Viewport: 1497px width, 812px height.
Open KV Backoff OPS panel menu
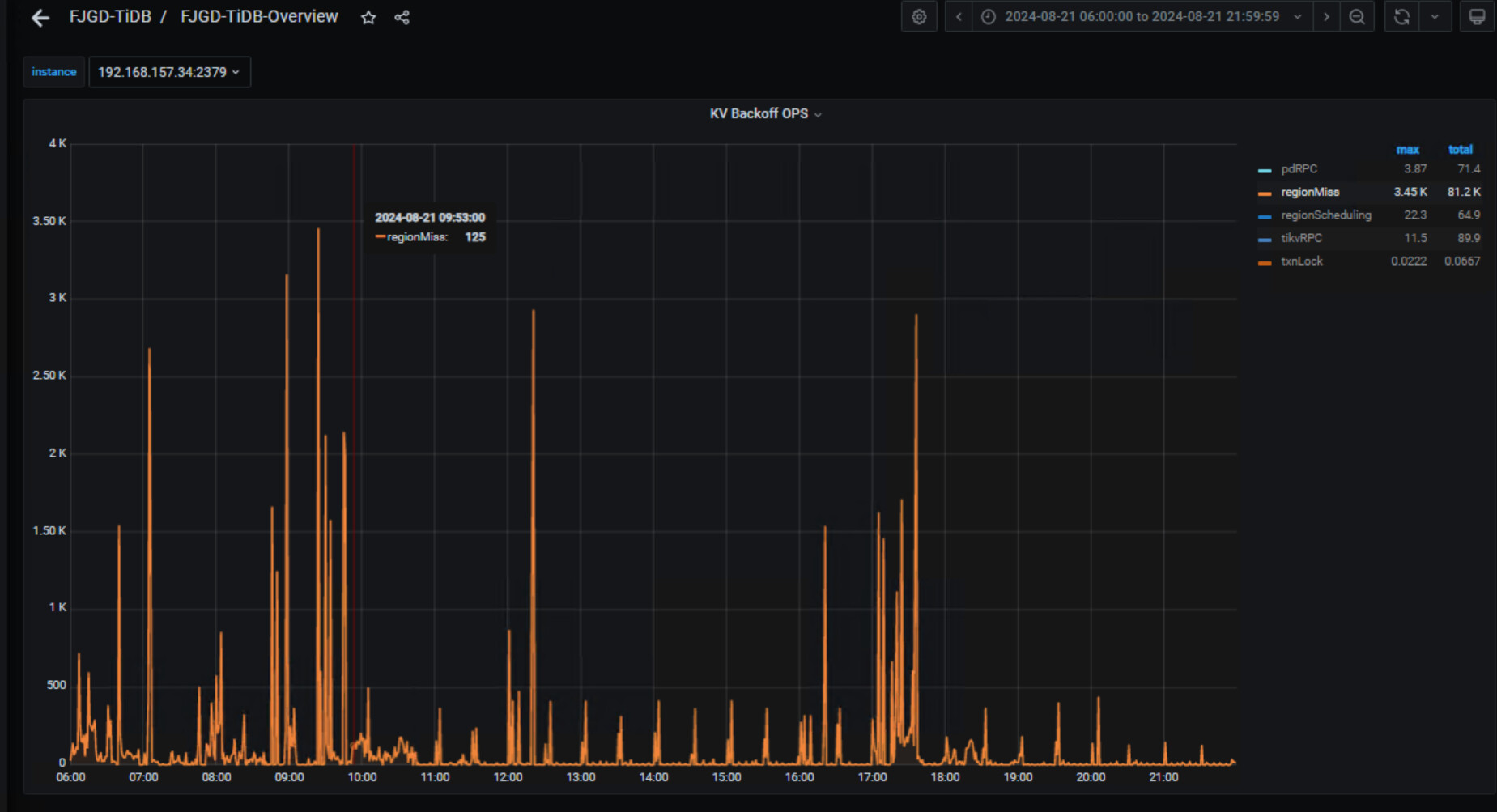click(x=765, y=114)
